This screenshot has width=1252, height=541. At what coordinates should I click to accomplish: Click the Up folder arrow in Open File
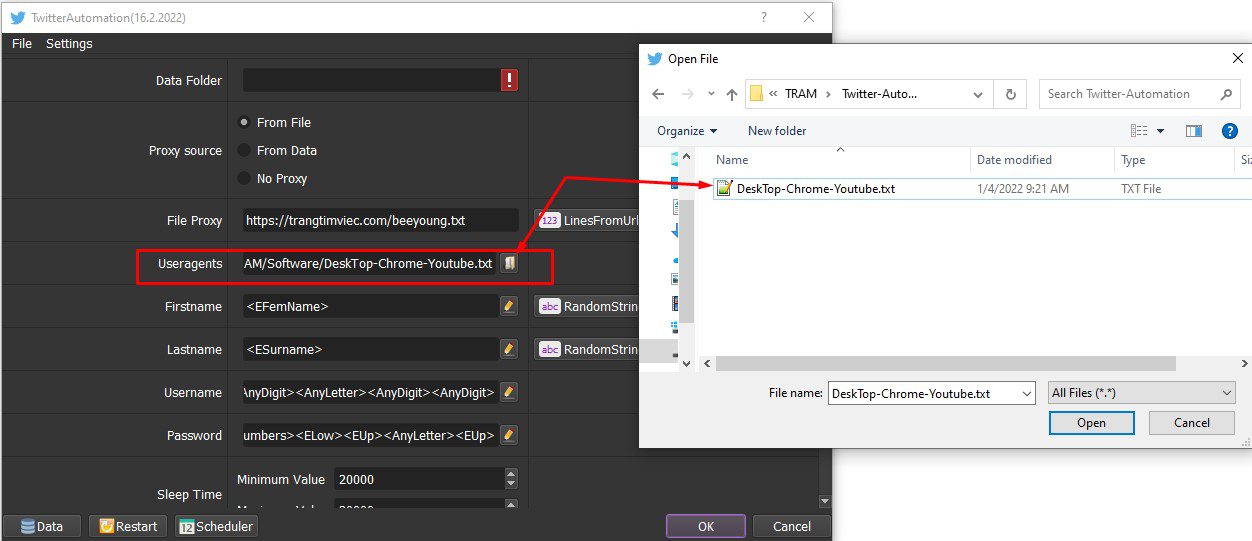pyautogui.click(x=732, y=94)
